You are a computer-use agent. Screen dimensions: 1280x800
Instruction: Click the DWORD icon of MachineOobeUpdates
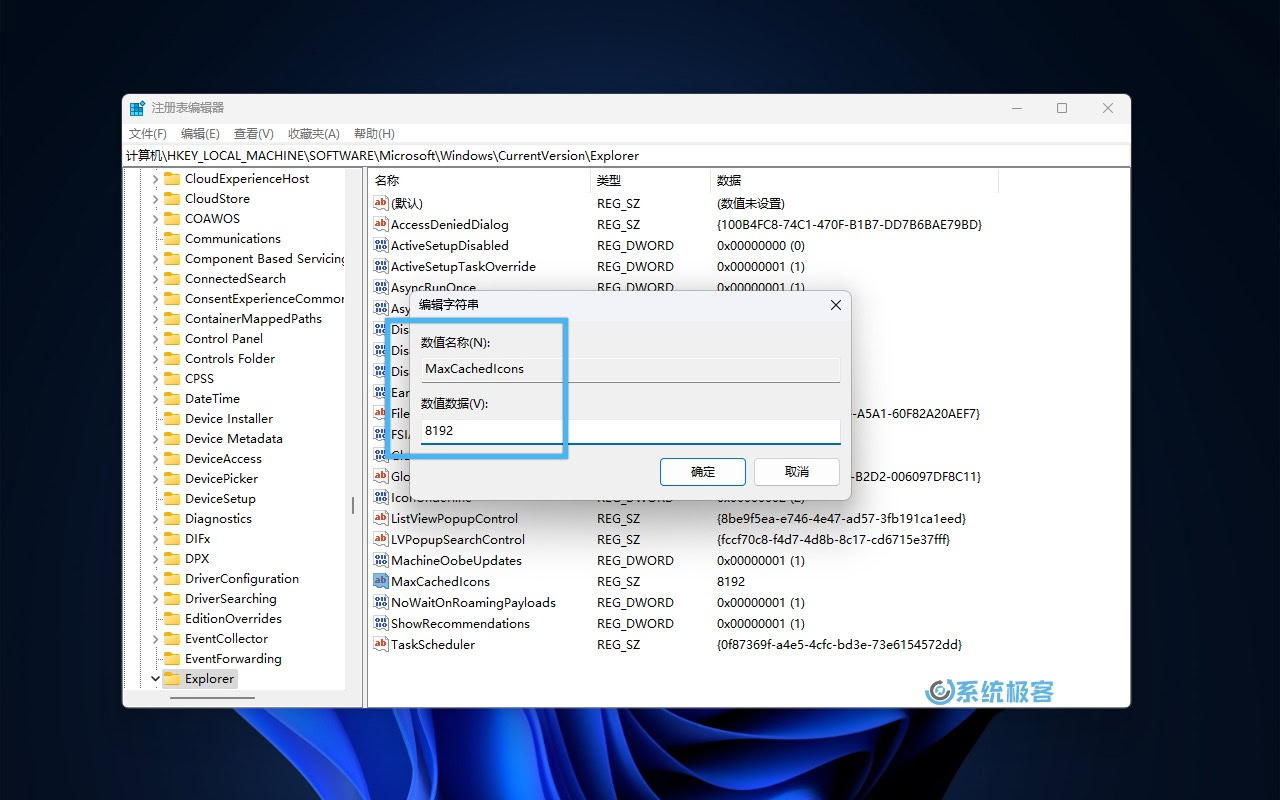[x=380, y=560]
